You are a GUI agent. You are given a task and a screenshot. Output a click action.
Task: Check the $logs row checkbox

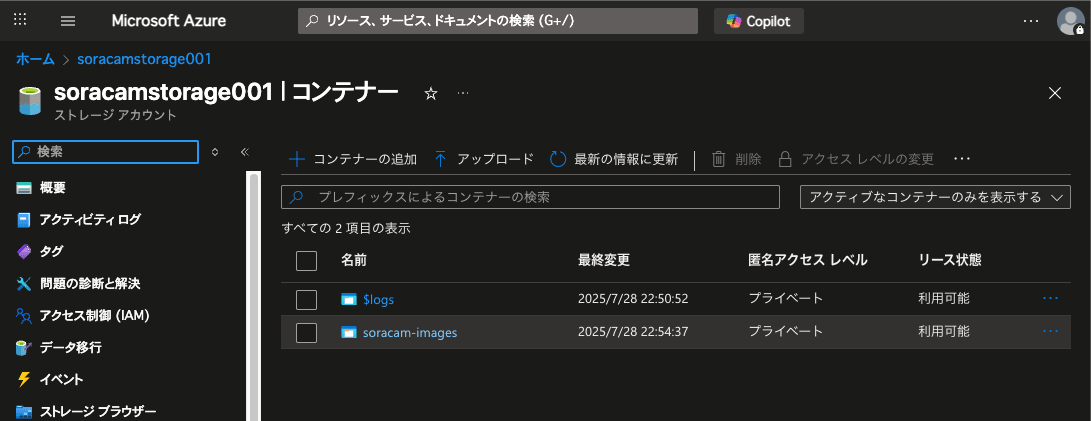(306, 299)
